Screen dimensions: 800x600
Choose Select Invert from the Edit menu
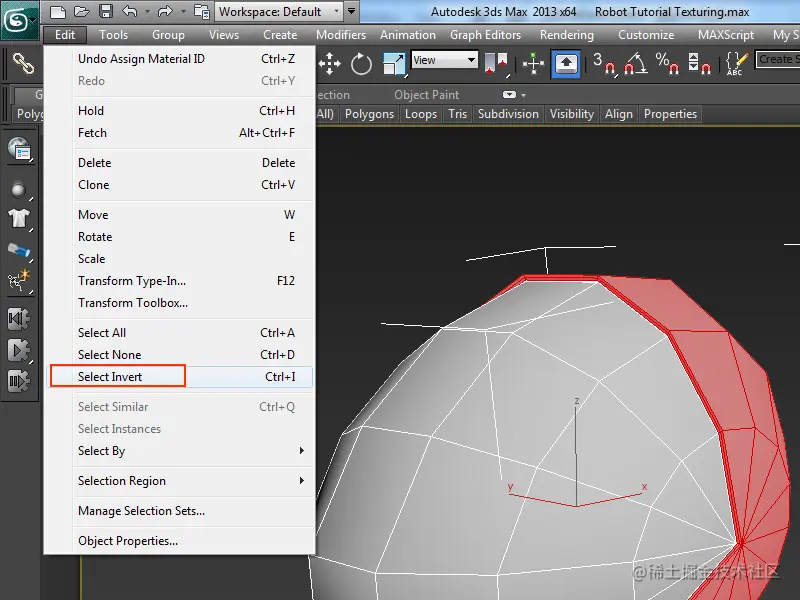pos(181,377)
